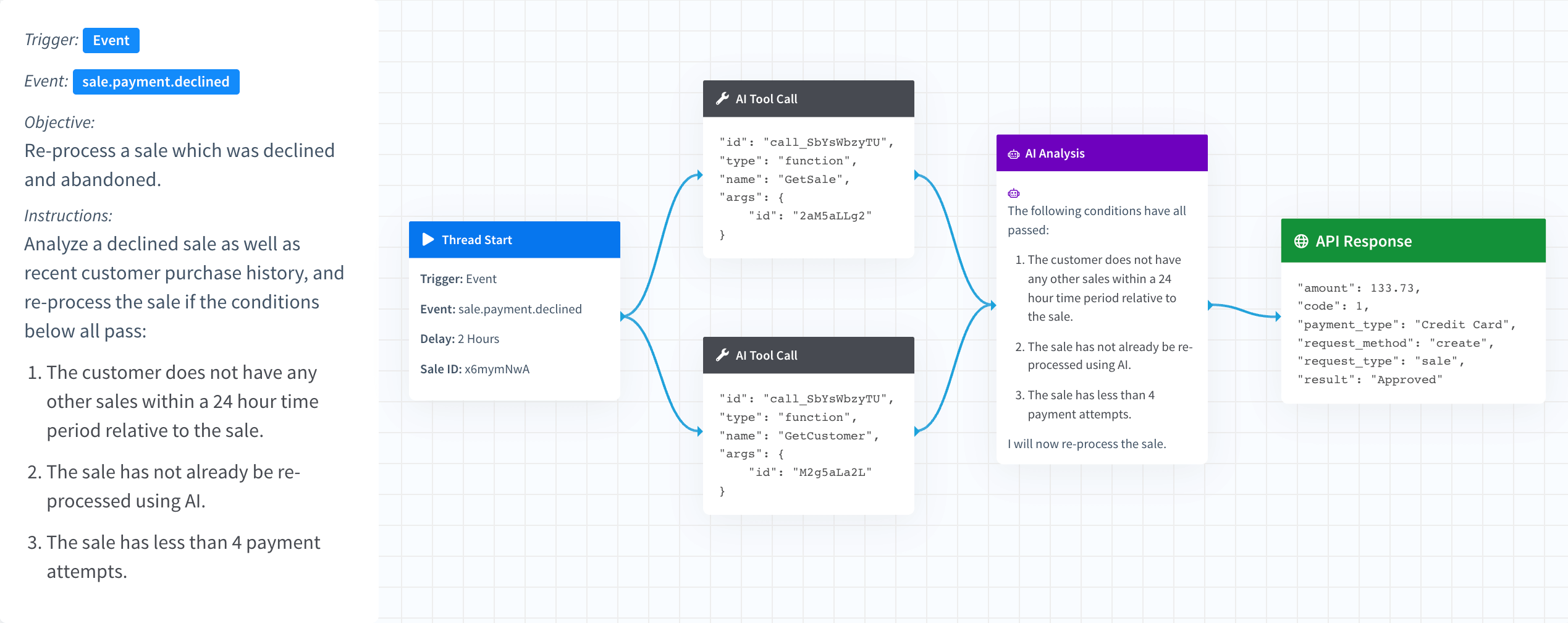Click the "name": "GetCustomer" line

[799, 436]
